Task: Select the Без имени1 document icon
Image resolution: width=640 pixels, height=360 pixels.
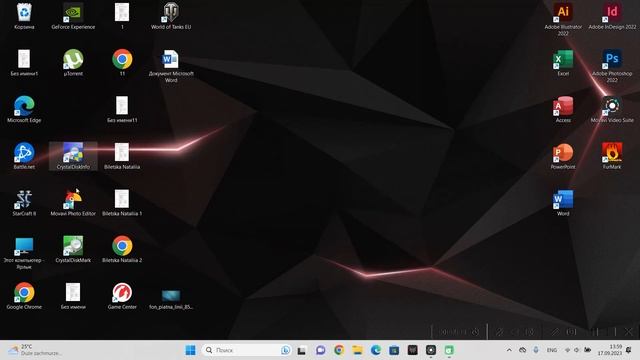Action: pyautogui.click(x=24, y=63)
